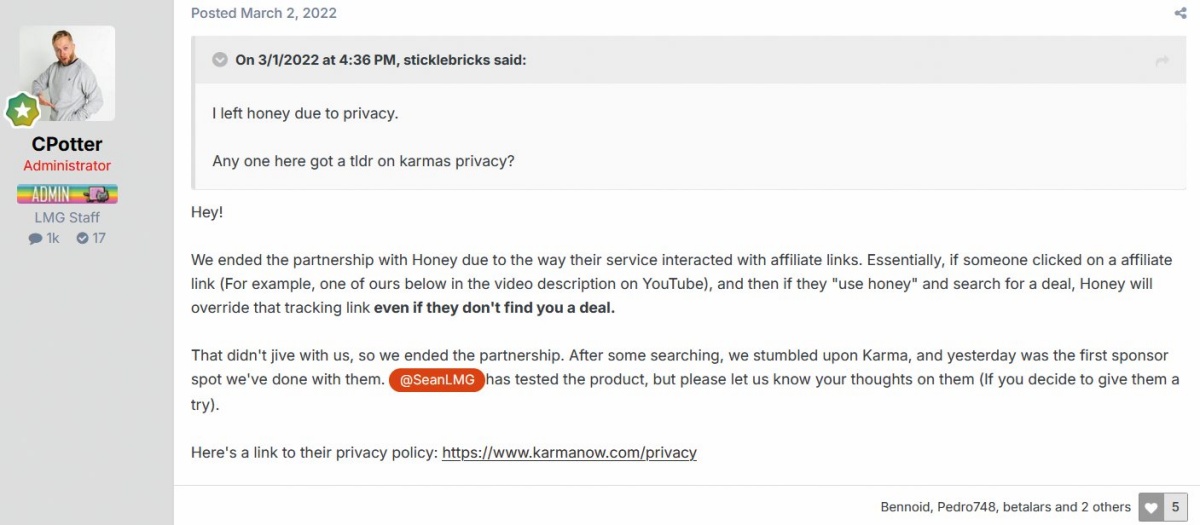This screenshot has width=1200, height=525.
Task: Open CPotter's profile avatar
Action: 67,74
